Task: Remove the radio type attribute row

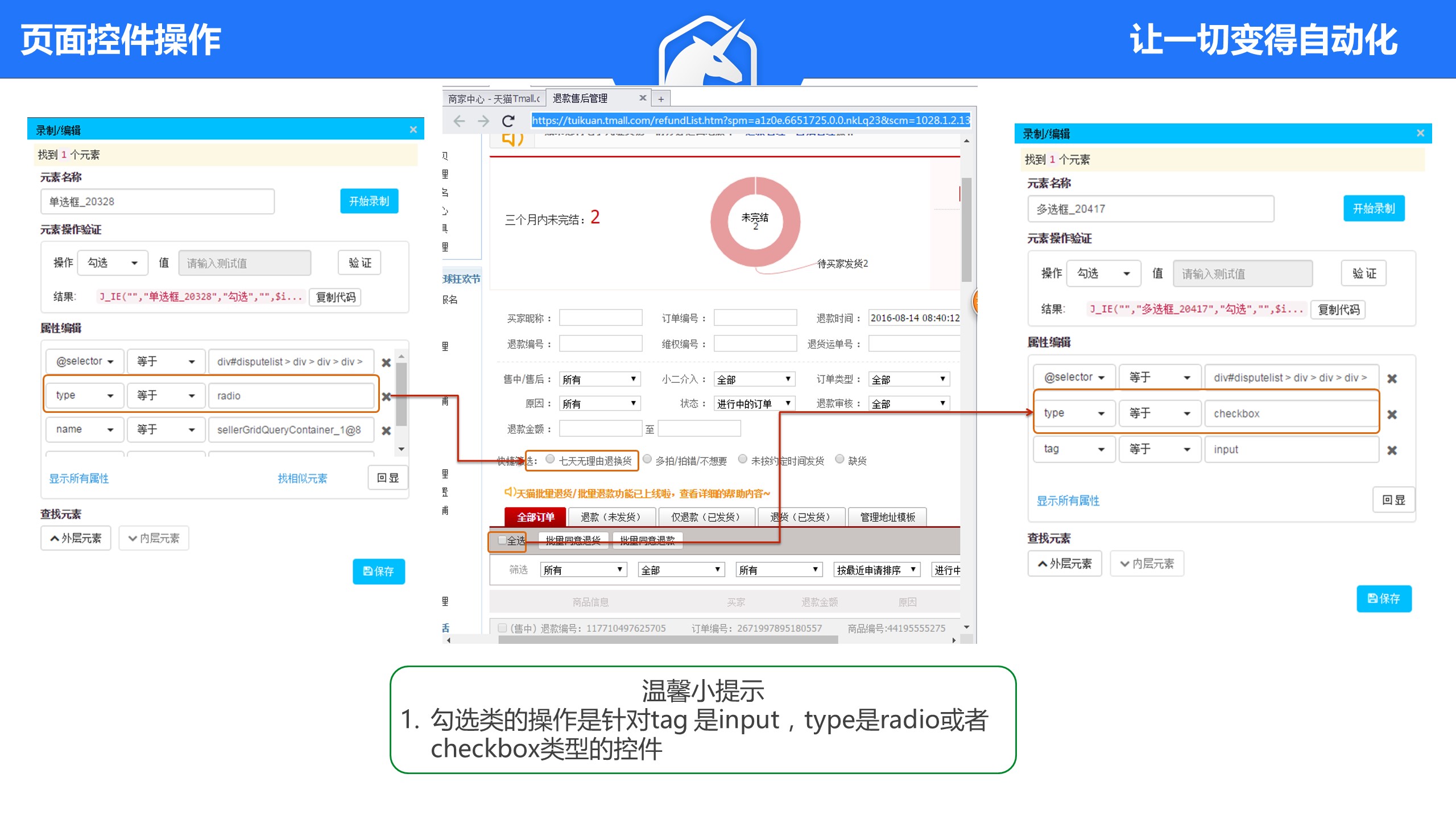Action: pos(386,396)
